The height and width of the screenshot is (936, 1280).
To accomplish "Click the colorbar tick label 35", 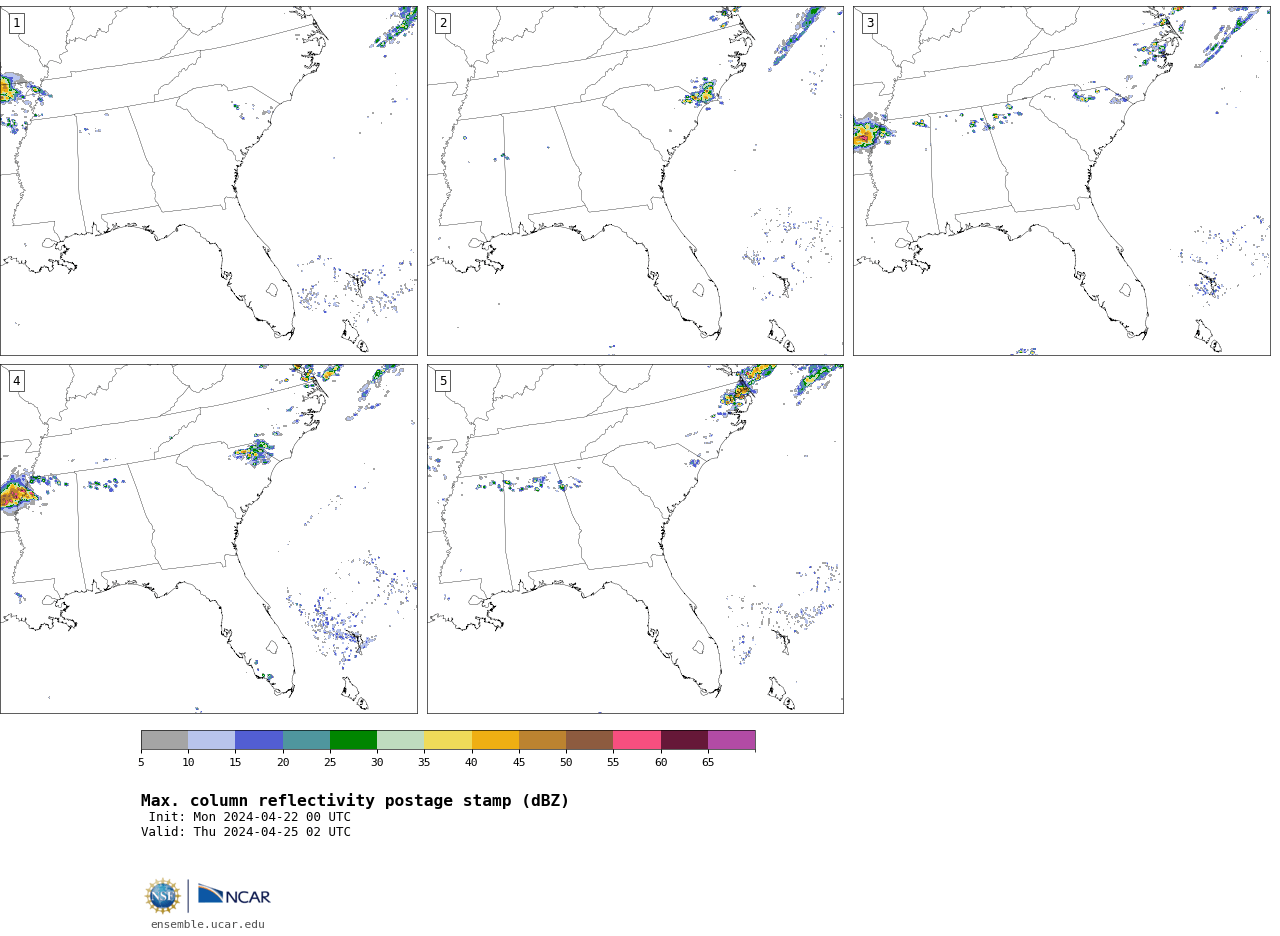I will (424, 763).
